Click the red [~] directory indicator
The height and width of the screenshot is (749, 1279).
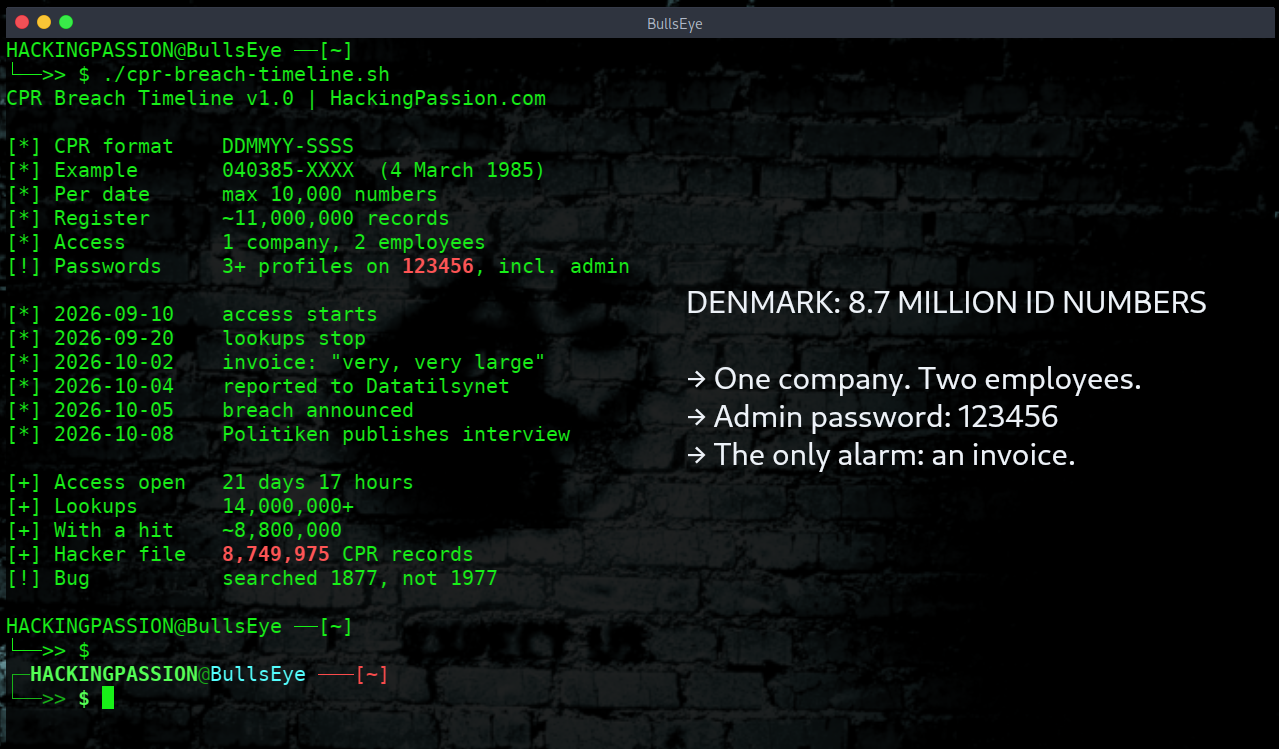click(372, 675)
